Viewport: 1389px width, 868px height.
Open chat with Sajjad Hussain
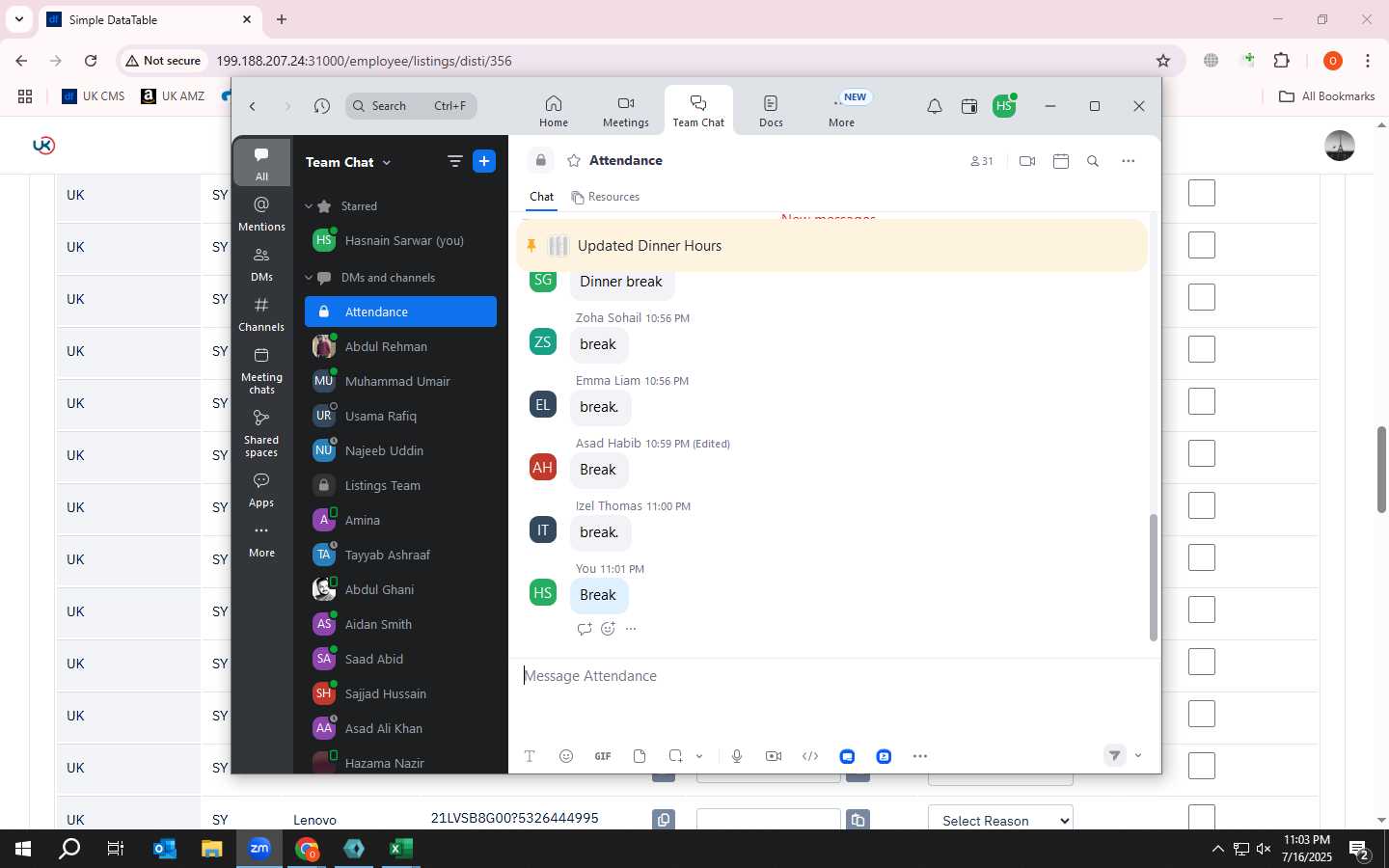click(x=400, y=694)
